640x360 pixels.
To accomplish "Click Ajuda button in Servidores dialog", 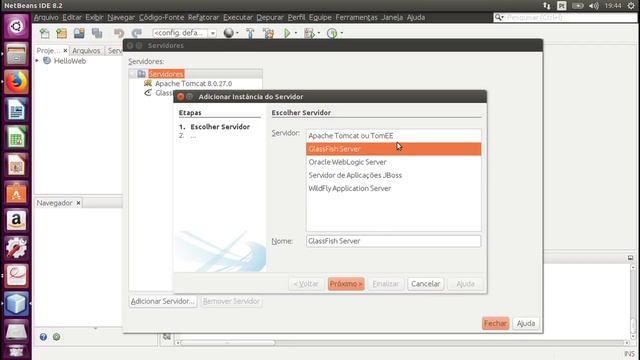I will pyautogui.click(x=526, y=323).
